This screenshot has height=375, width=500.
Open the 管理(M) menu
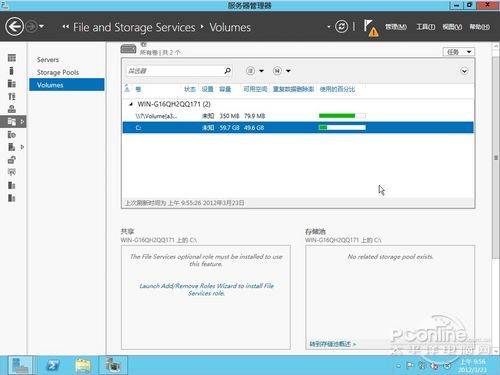coord(396,27)
